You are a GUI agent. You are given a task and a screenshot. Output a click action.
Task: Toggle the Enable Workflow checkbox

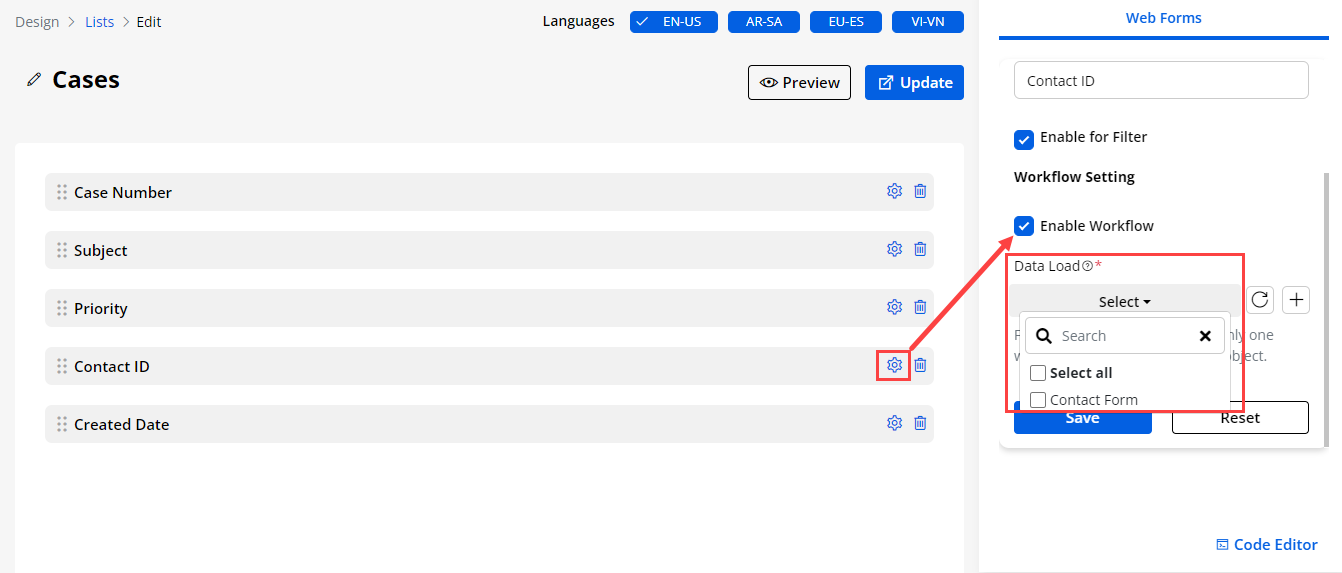[x=1024, y=226]
